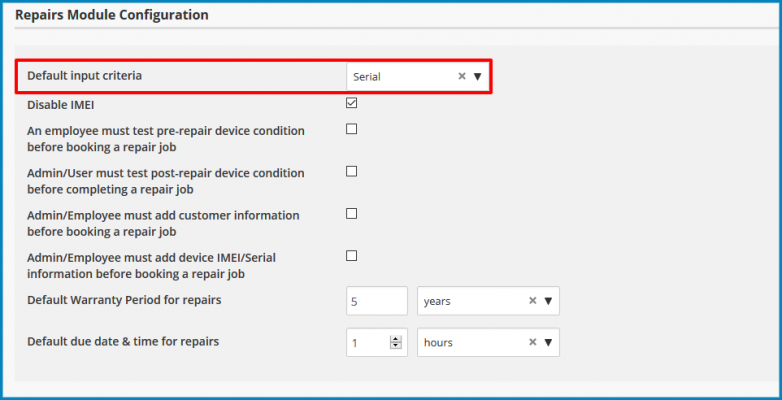Click the due date number field
Viewport: 782px width, 400px height.
369,342
